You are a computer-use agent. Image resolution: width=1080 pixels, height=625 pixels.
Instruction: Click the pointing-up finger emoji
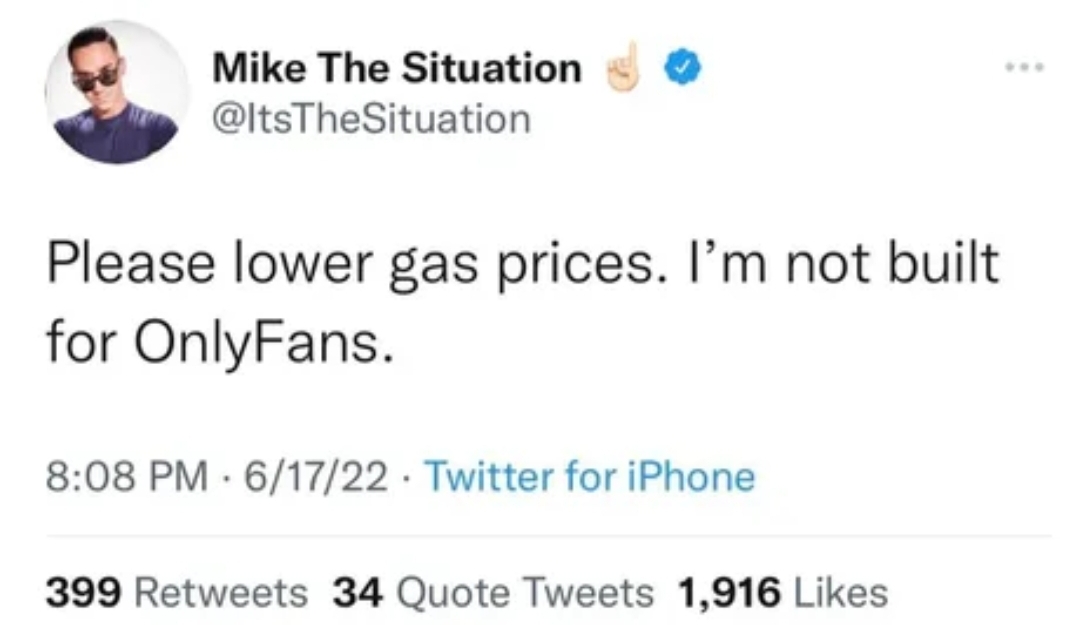(623, 67)
